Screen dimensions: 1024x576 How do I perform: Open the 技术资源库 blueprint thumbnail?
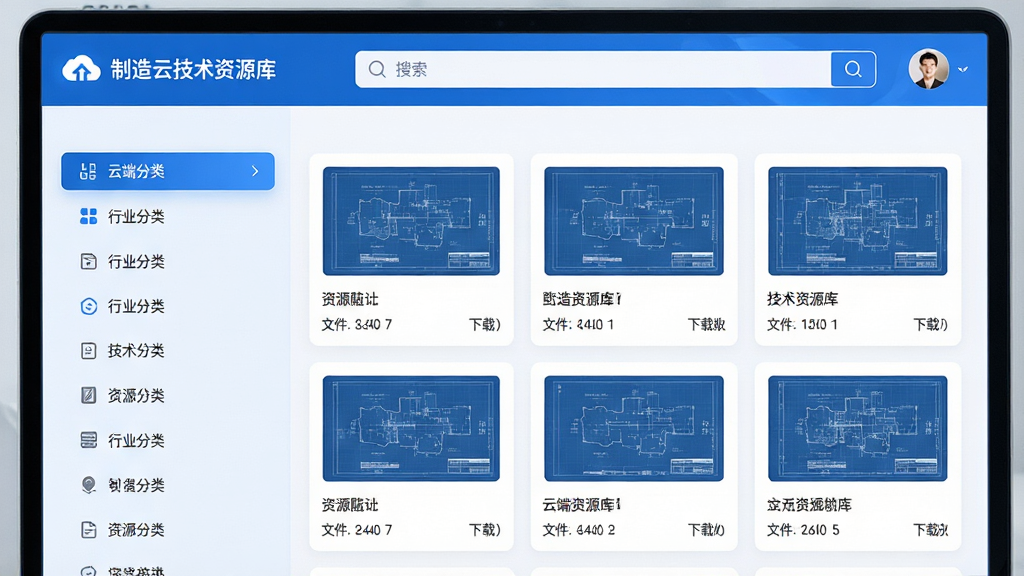point(857,221)
